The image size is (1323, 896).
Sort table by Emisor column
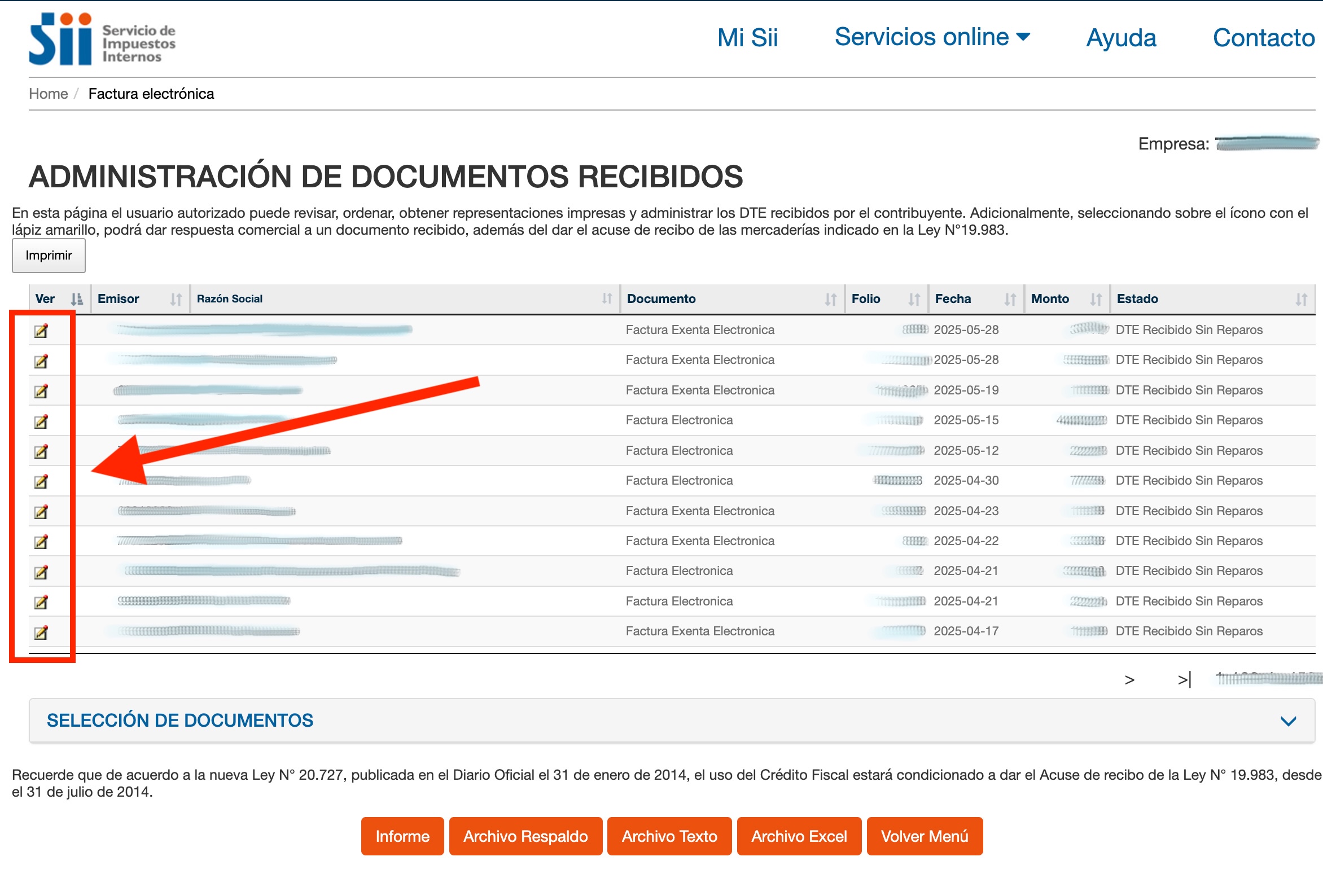tap(177, 300)
